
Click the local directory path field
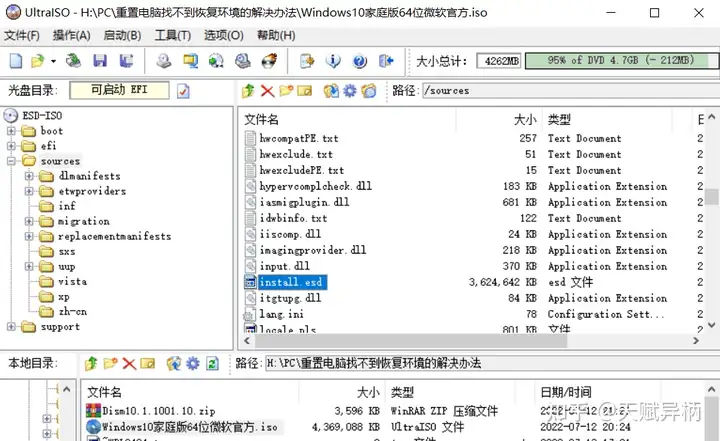[x=492, y=363]
